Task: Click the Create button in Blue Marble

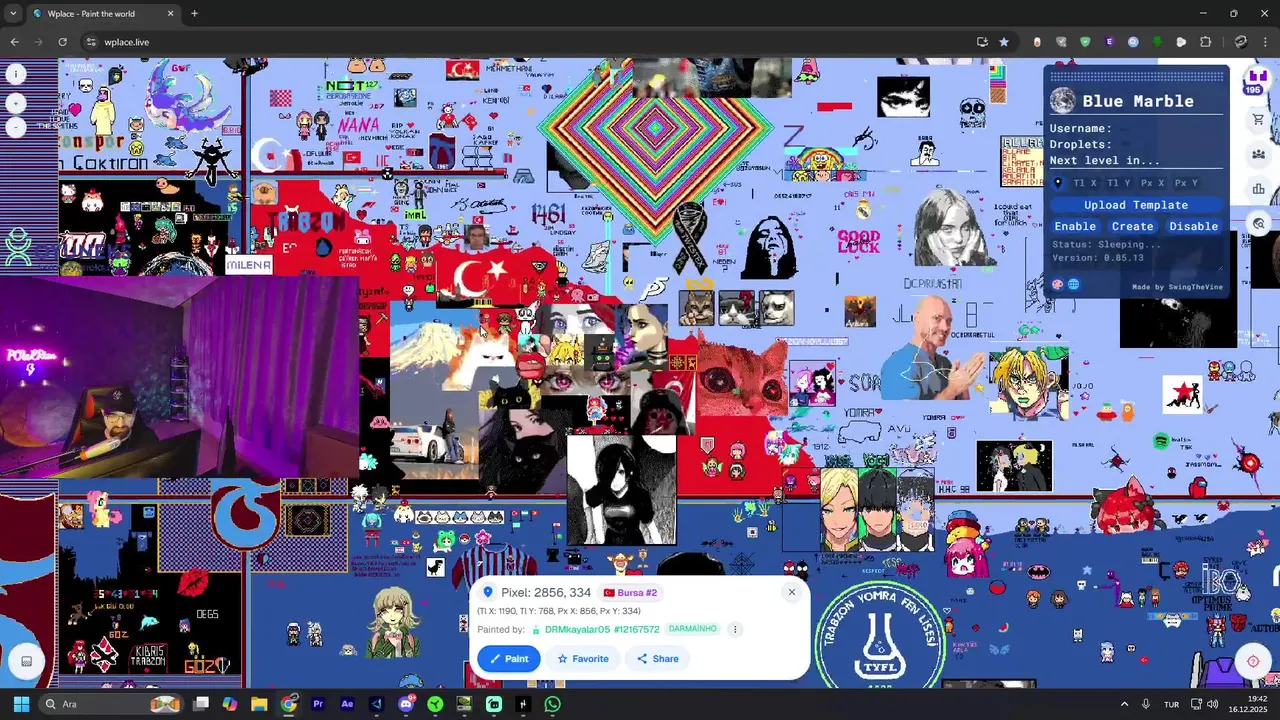Action: point(1132,226)
